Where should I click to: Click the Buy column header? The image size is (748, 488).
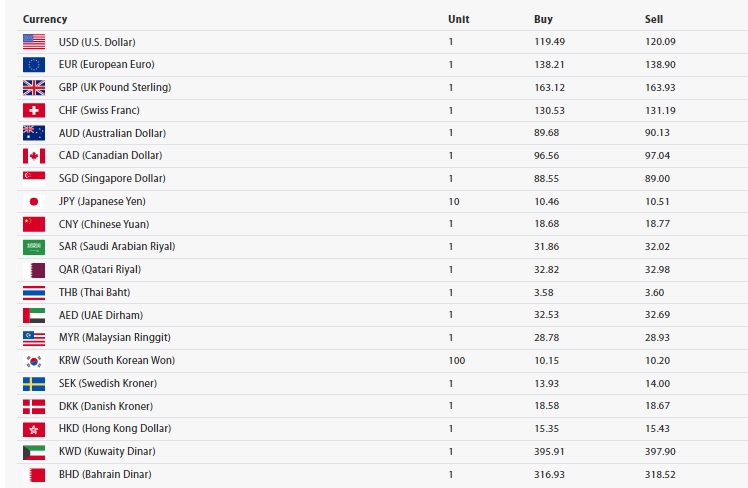(543, 19)
